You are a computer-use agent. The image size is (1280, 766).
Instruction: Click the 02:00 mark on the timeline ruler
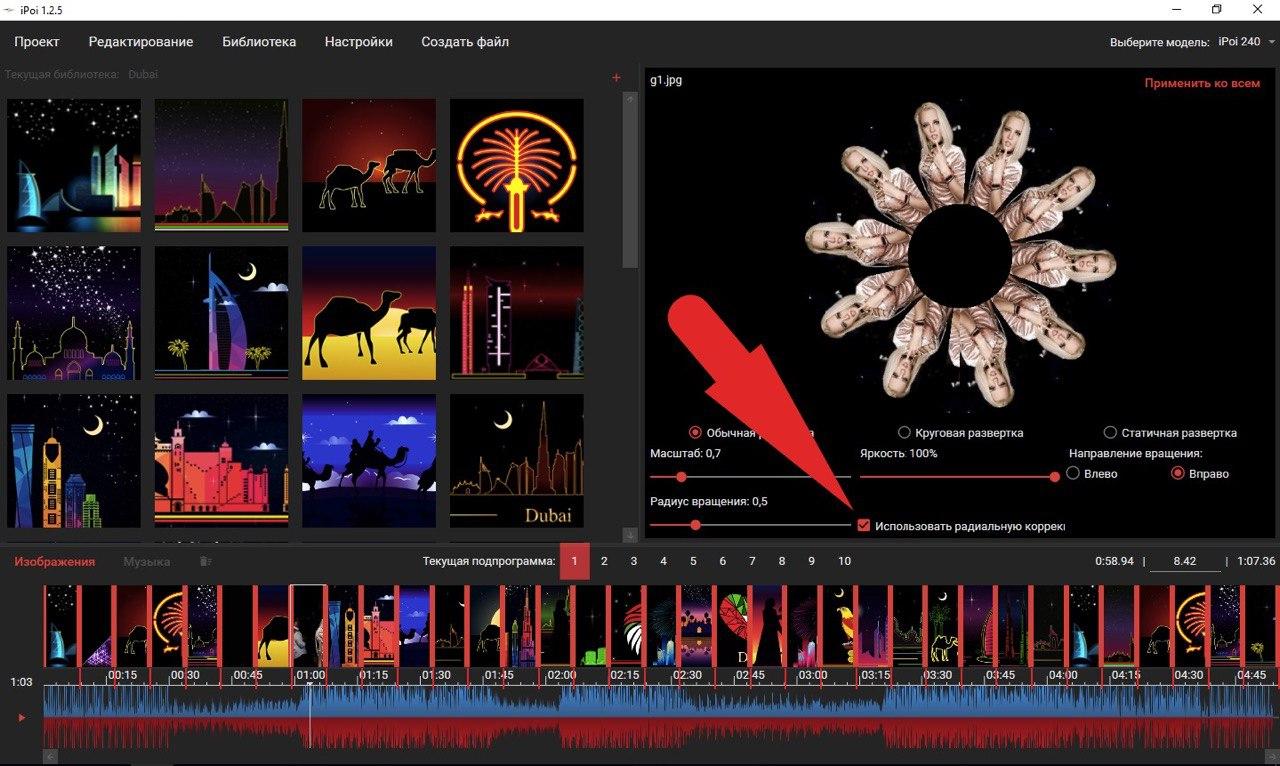(562, 675)
